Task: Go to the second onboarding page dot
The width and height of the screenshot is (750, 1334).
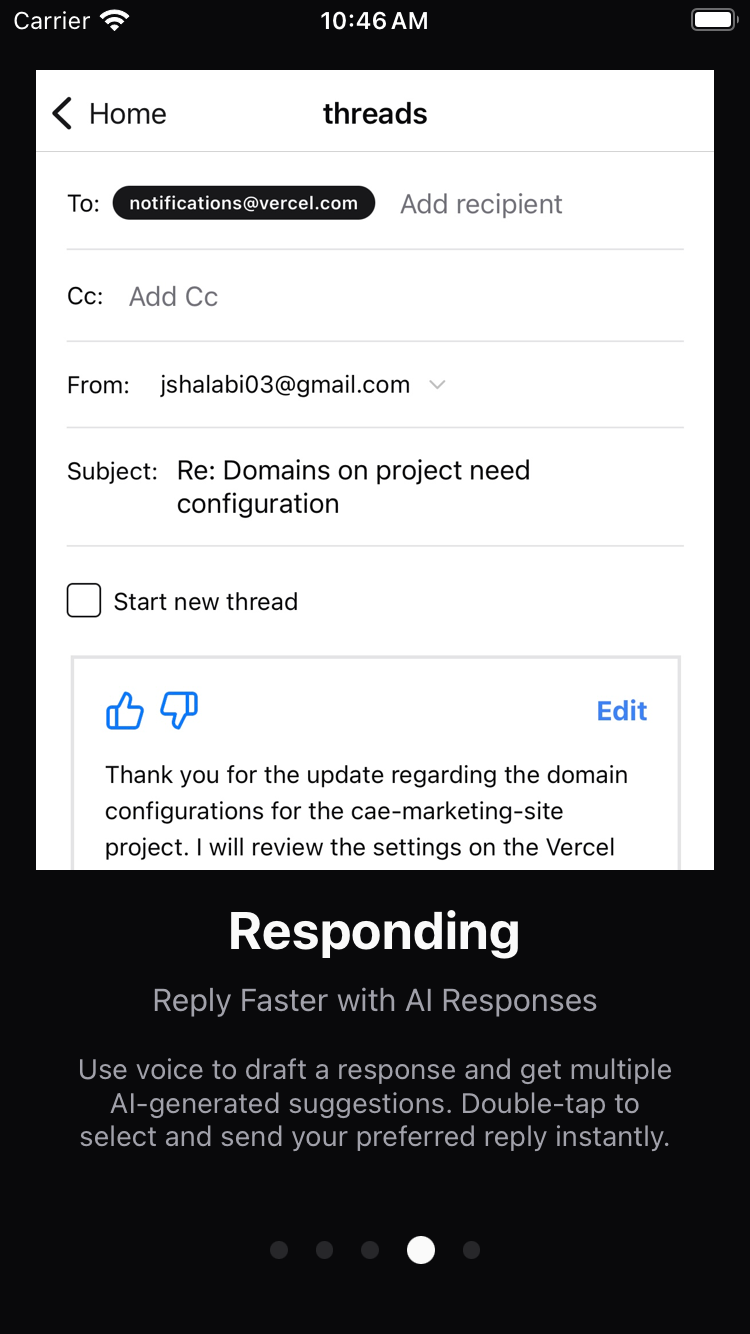Action: 324,1250
